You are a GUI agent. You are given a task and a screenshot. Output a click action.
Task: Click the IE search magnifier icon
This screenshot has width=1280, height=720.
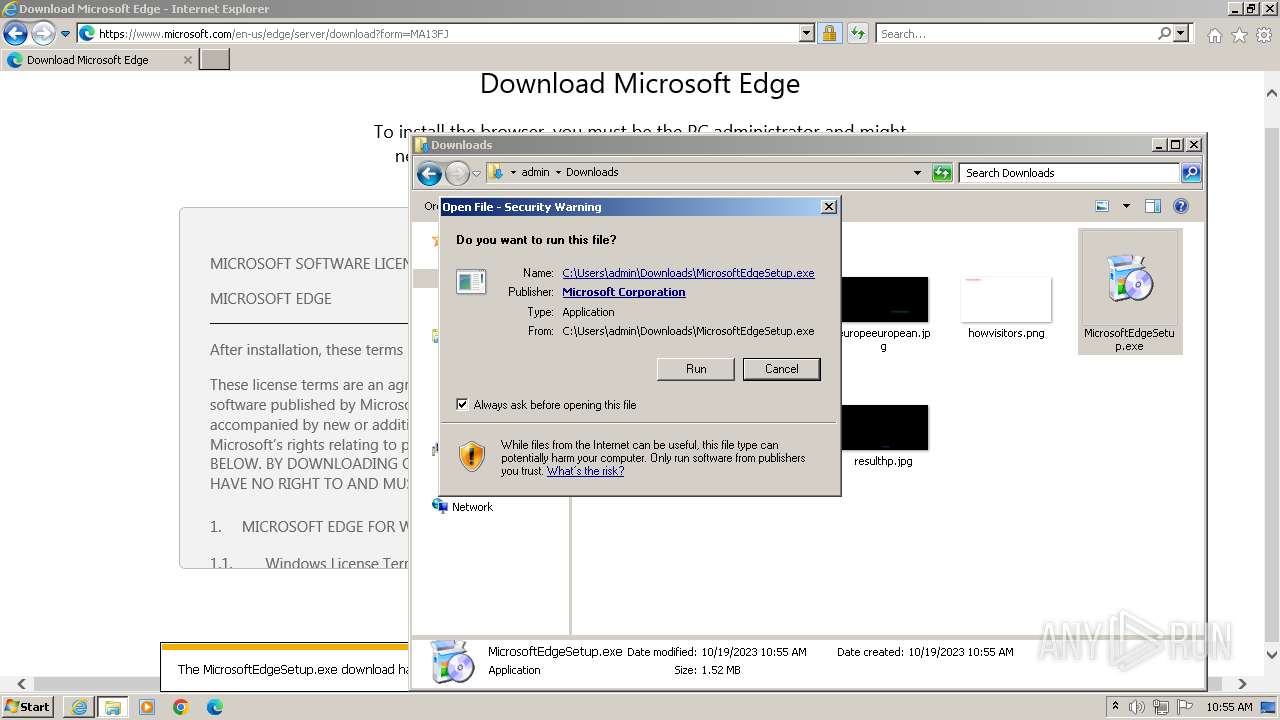pyautogui.click(x=1164, y=33)
